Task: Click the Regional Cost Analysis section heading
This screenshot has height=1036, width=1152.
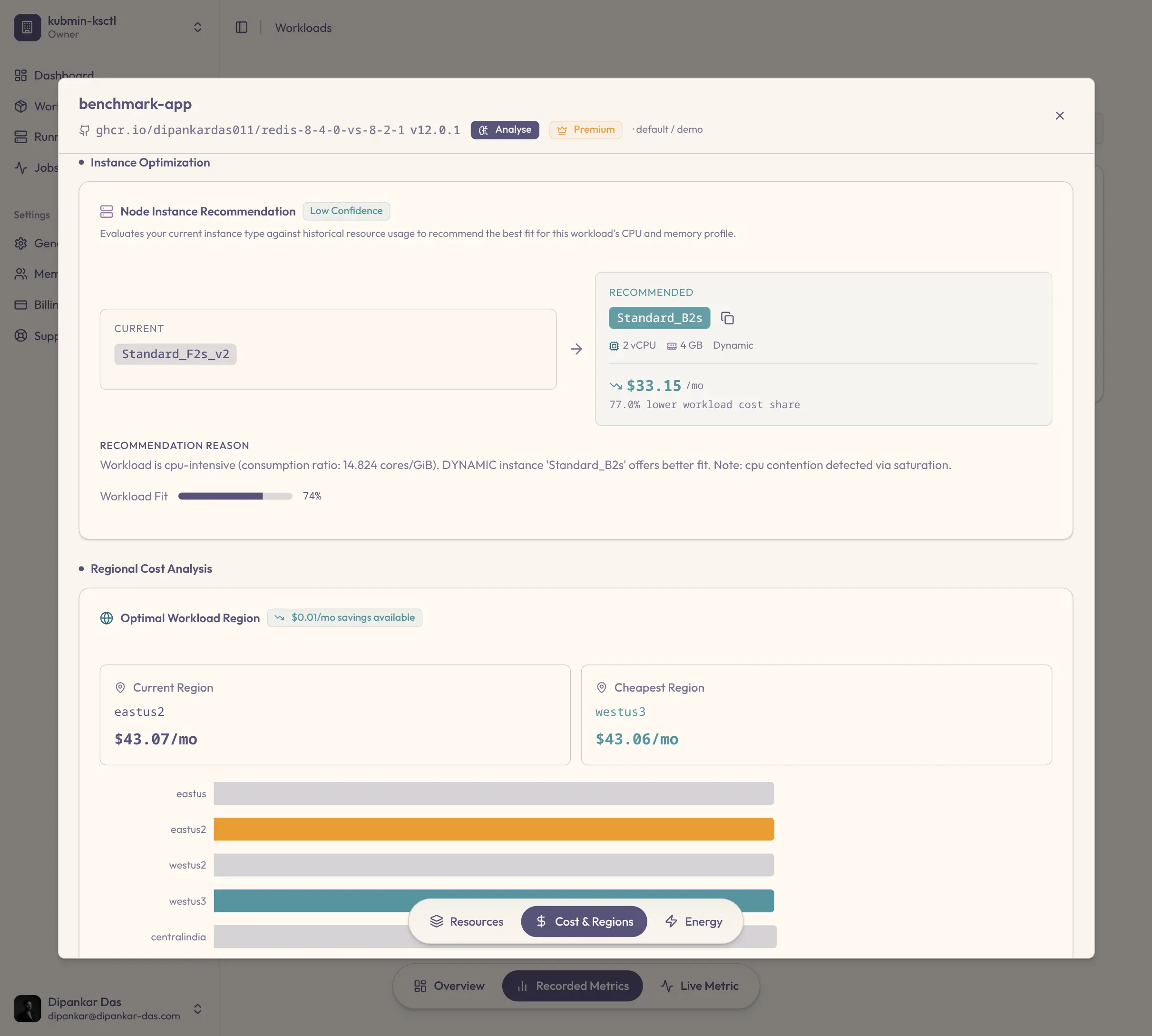Action: click(x=151, y=569)
